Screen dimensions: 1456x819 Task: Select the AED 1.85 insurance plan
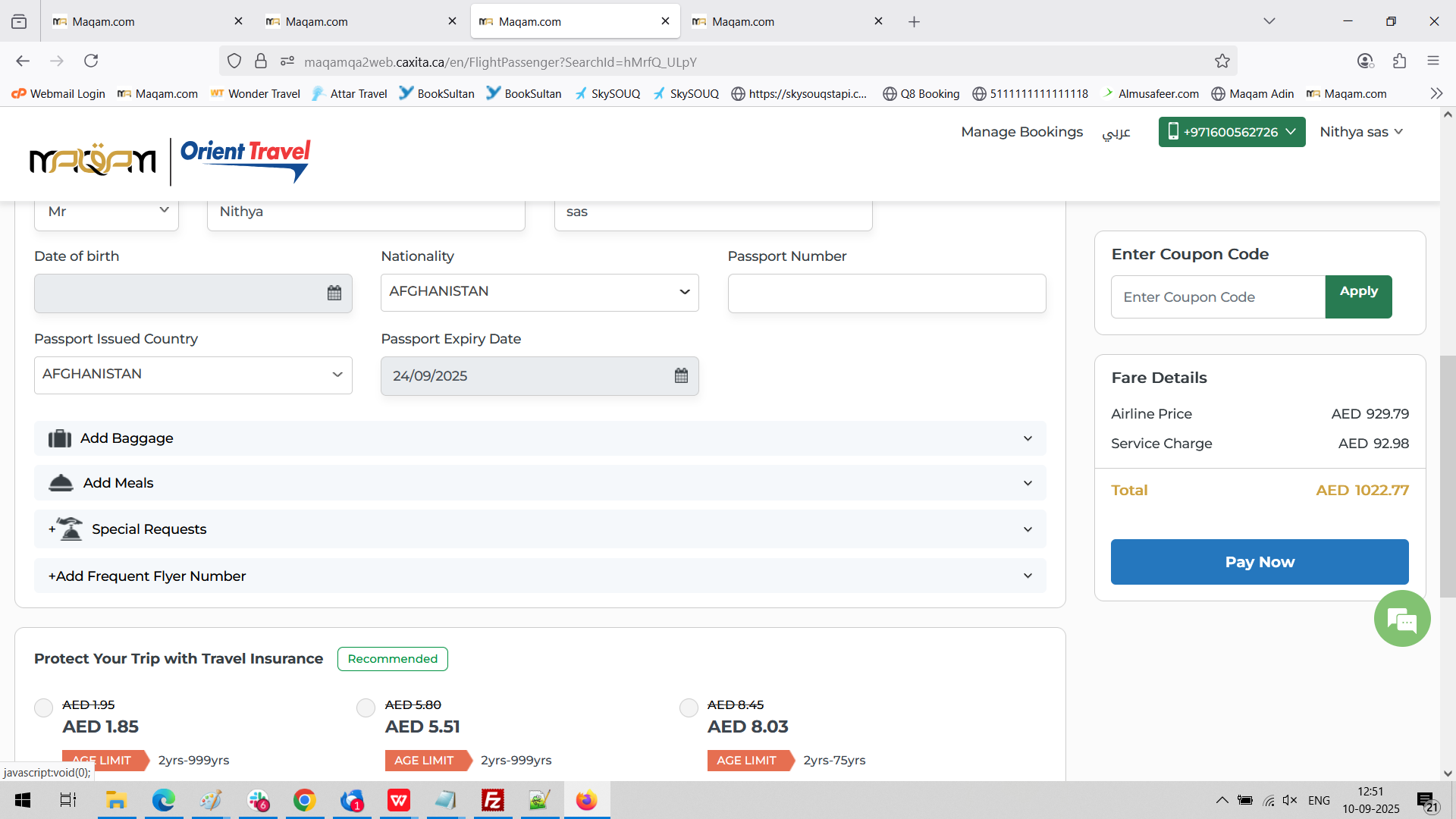44,708
